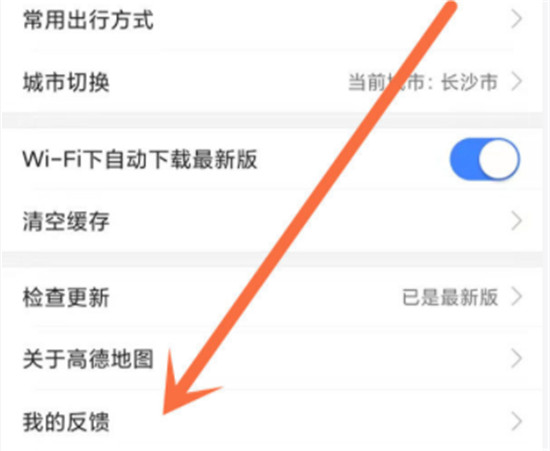Tap the chevron next to 已是最新版
550x451 pixels.
click(x=517, y=296)
